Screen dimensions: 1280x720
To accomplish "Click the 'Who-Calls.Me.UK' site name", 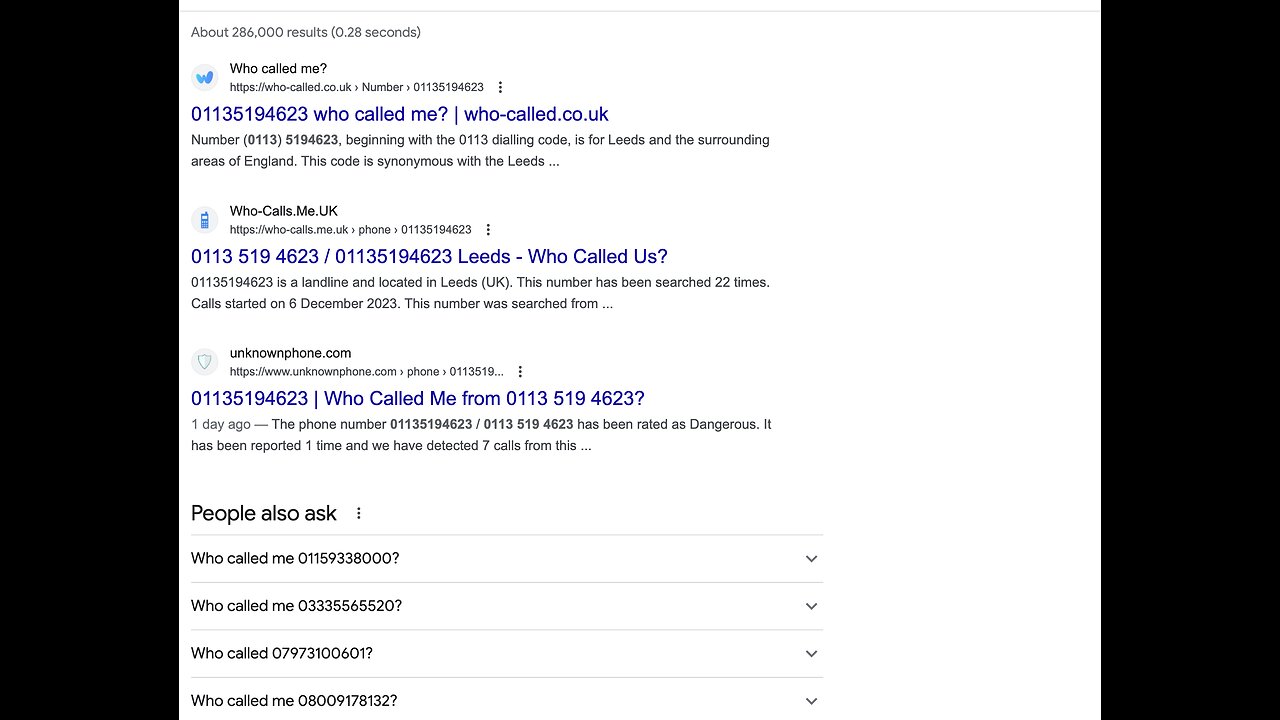I will 284,211.
